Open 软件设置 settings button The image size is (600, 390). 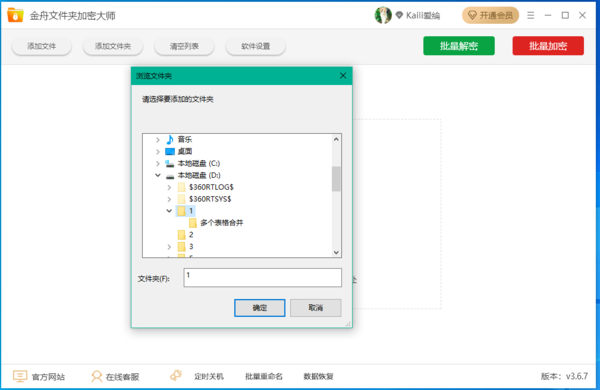(x=256, y=46)
